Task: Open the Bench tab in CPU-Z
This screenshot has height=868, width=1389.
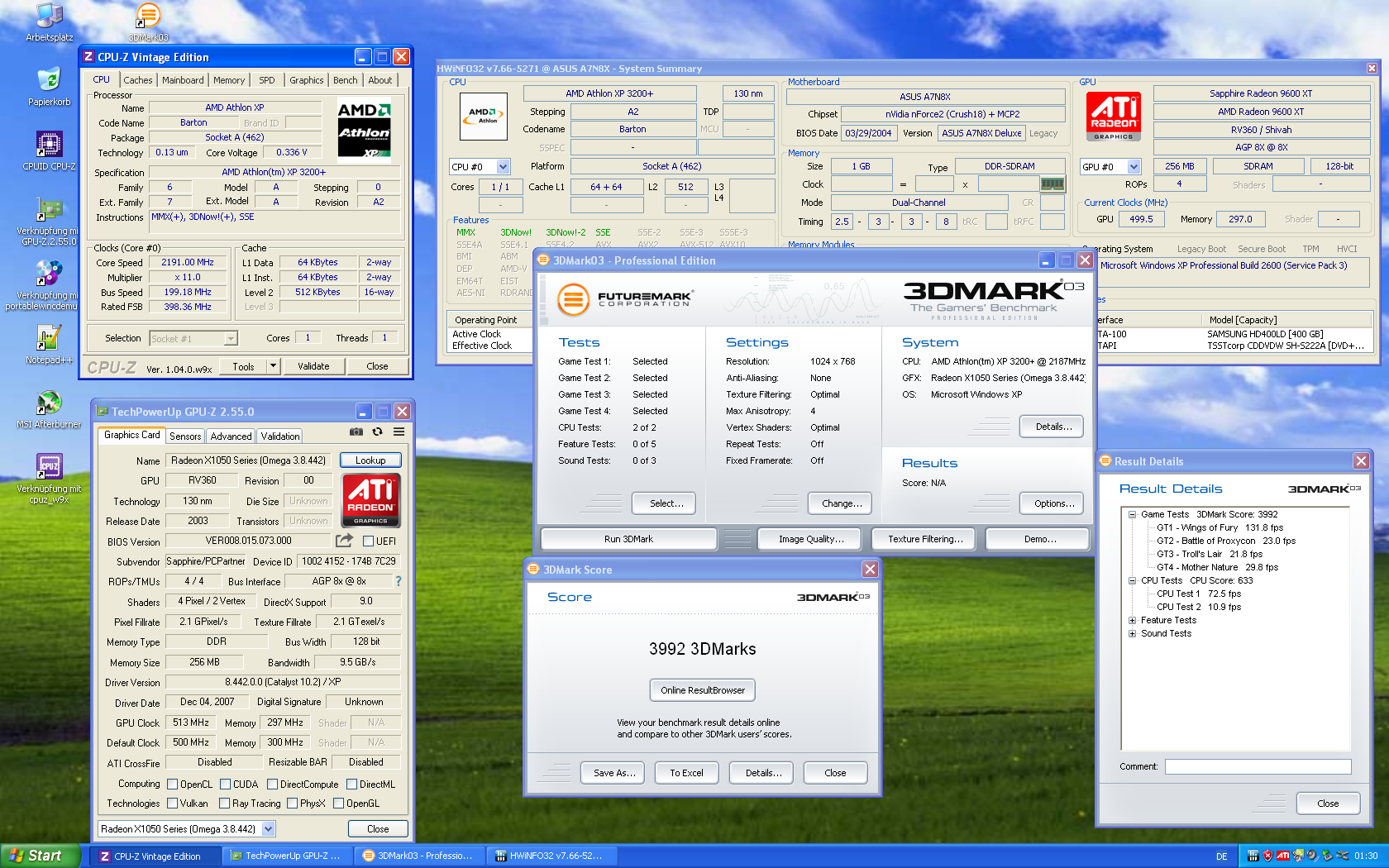Action: pos(346,80)
